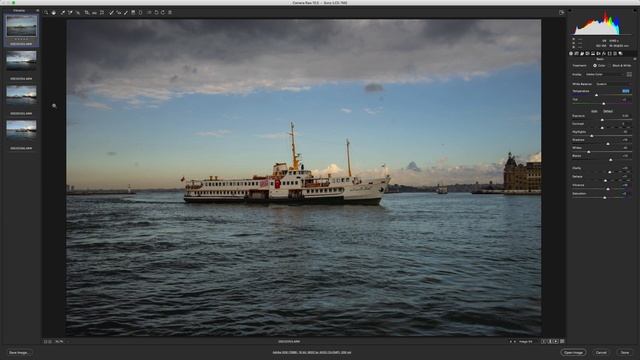Switch to the Presets tab
640x360 pixels.
(x=615, y=53)
